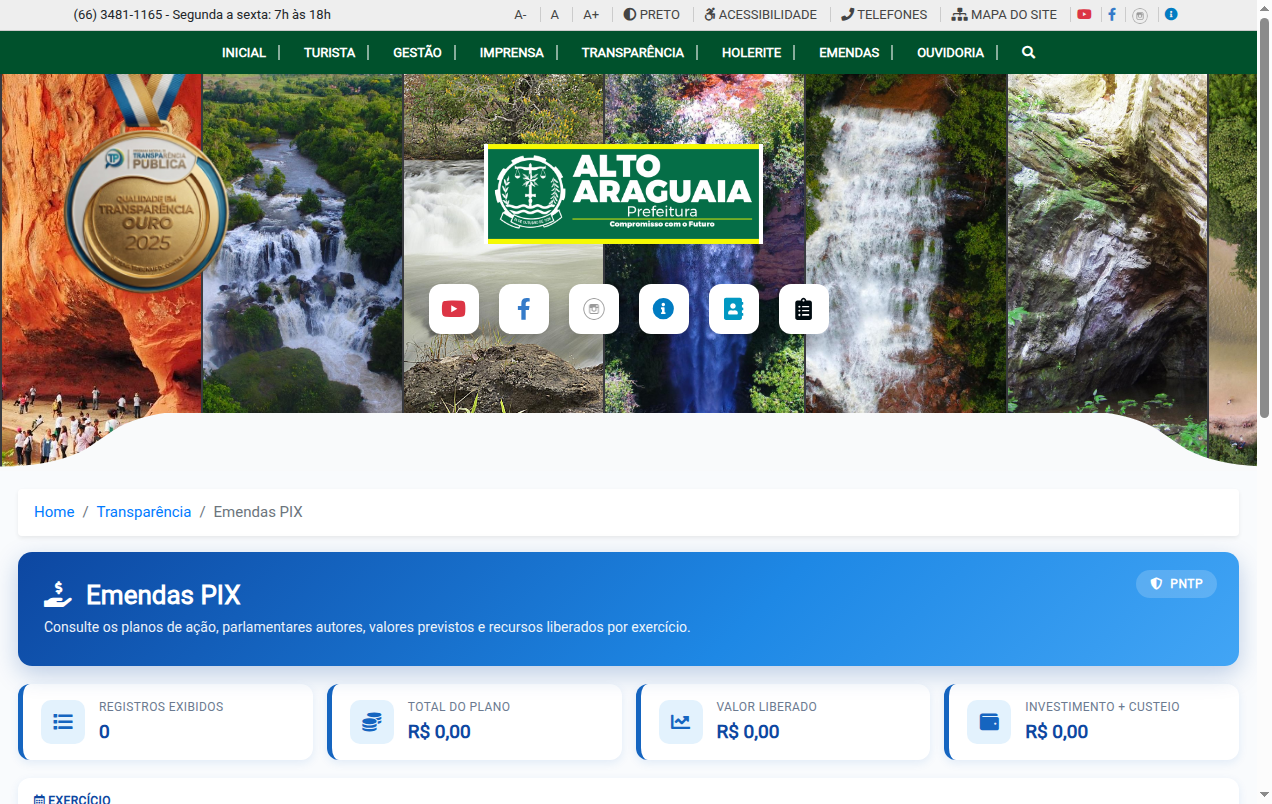The image size is (1272, 804).
Task: Open the MAPA DO SITE link
Action: 1004,15
